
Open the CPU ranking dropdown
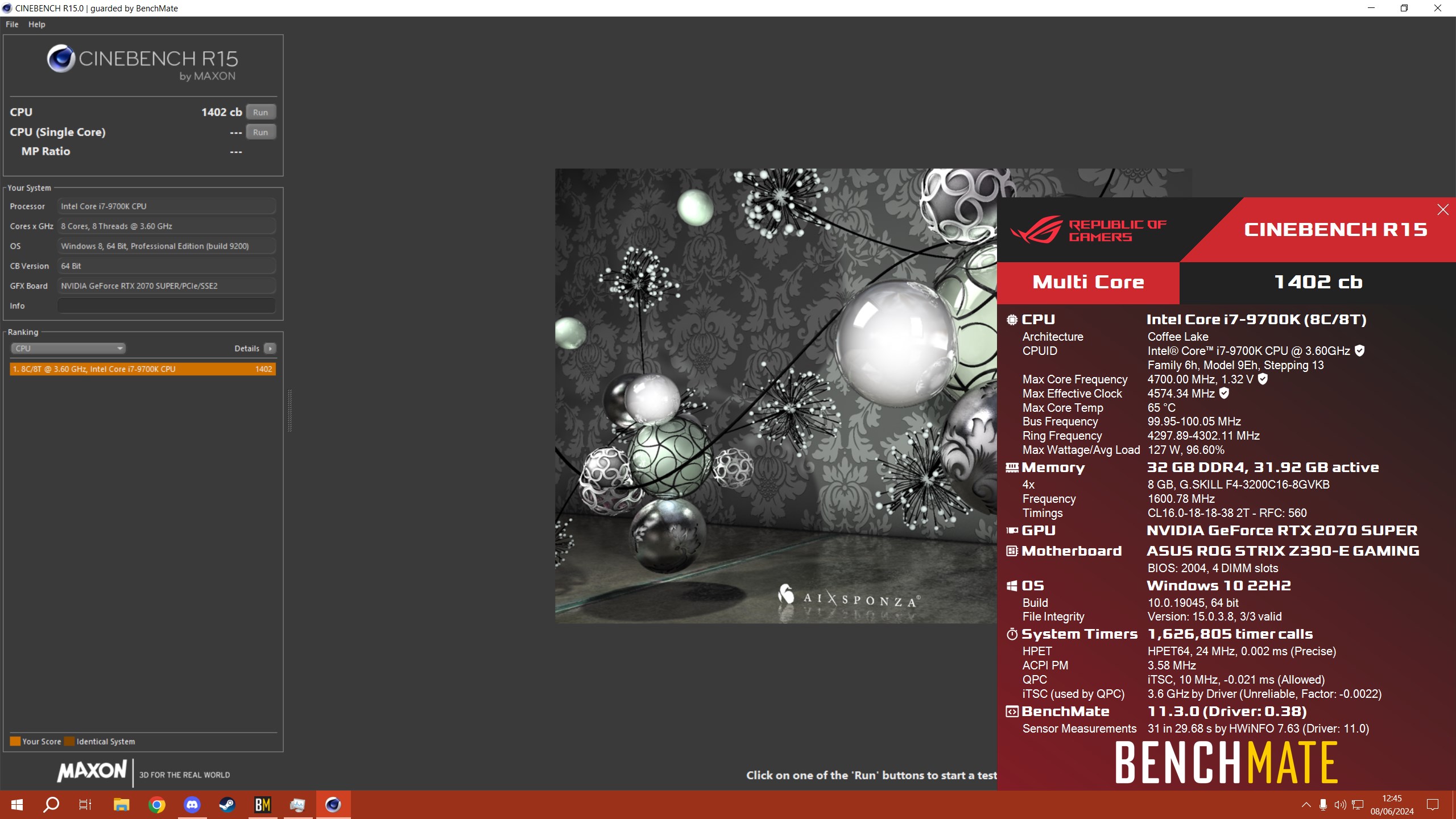coord(68,348)
